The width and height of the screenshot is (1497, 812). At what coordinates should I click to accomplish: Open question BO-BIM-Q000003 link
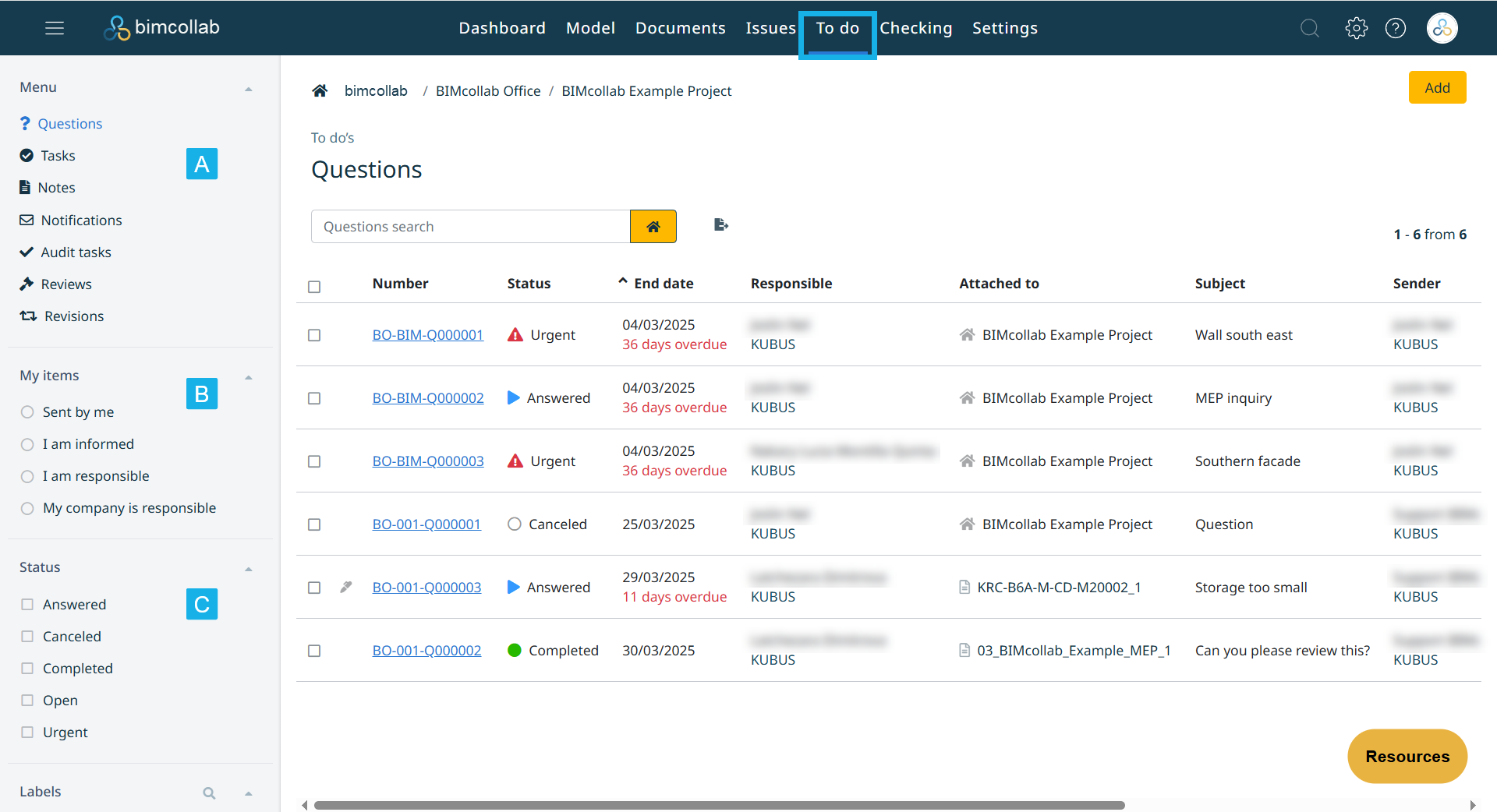[x=428, y=461]
